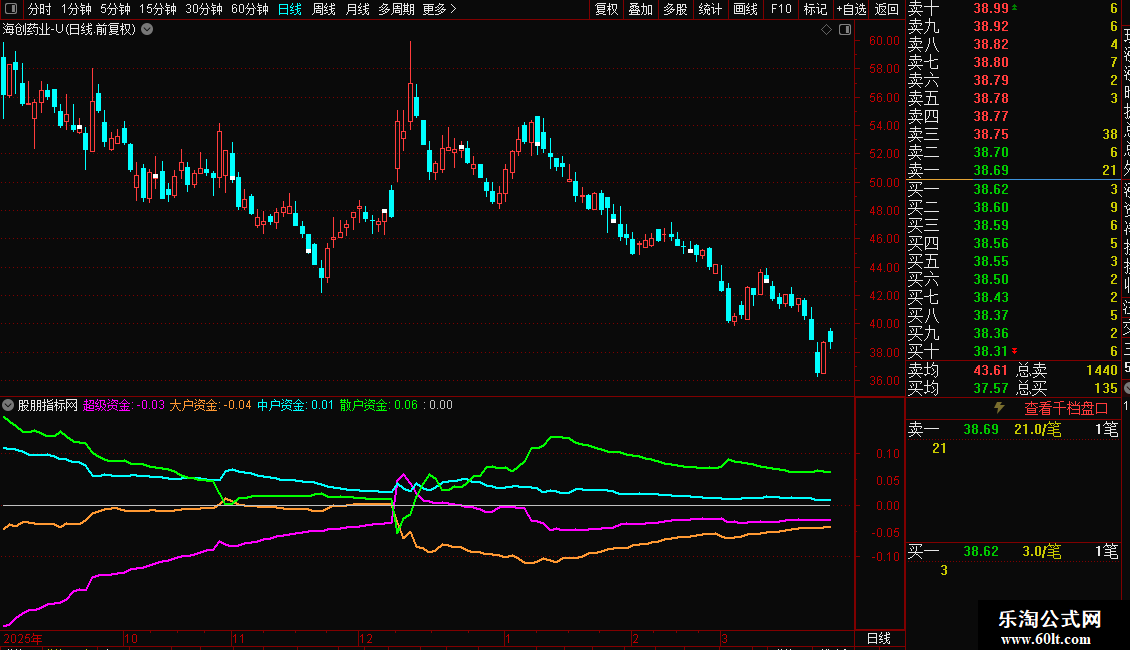Expand the 股朋指标网 indicator dropdown arrow

9,405
